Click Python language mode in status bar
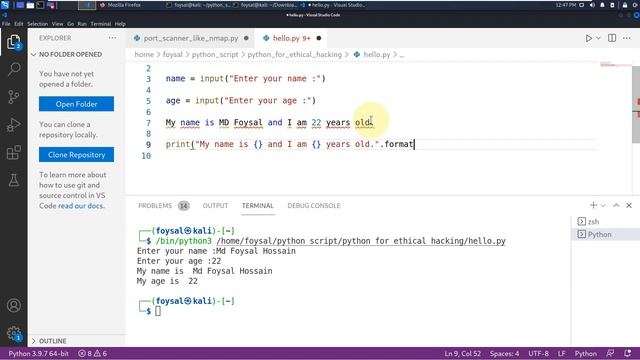The width and height of the screenshot is (640, 360). coord(586,353)
